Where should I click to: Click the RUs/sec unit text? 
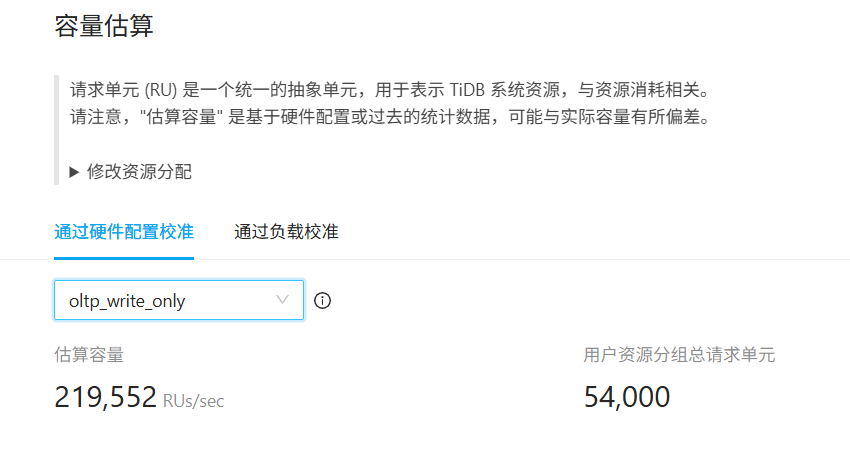(193, 401)
